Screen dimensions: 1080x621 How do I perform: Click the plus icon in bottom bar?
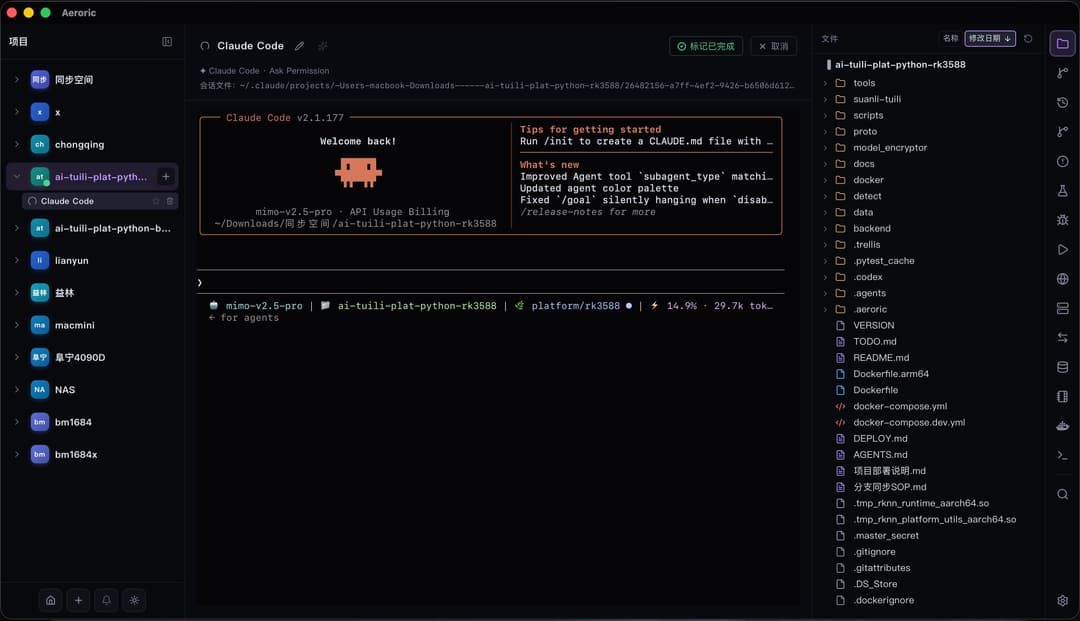pos(79,600)
